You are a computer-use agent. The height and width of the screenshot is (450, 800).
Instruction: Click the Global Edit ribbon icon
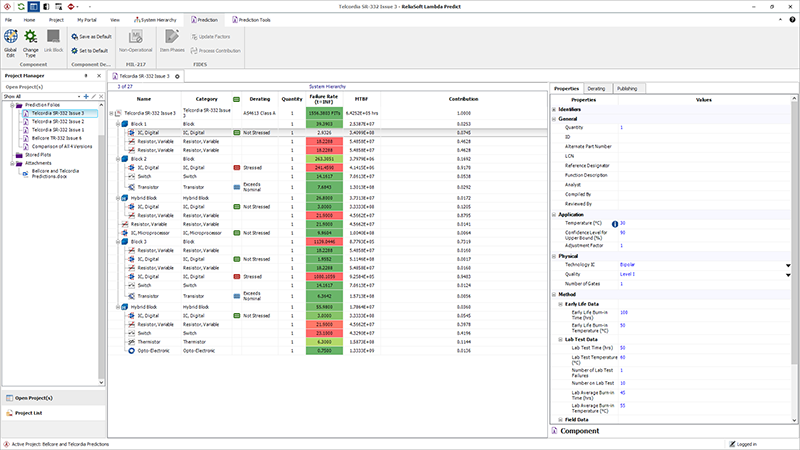(x=11, y=37)
